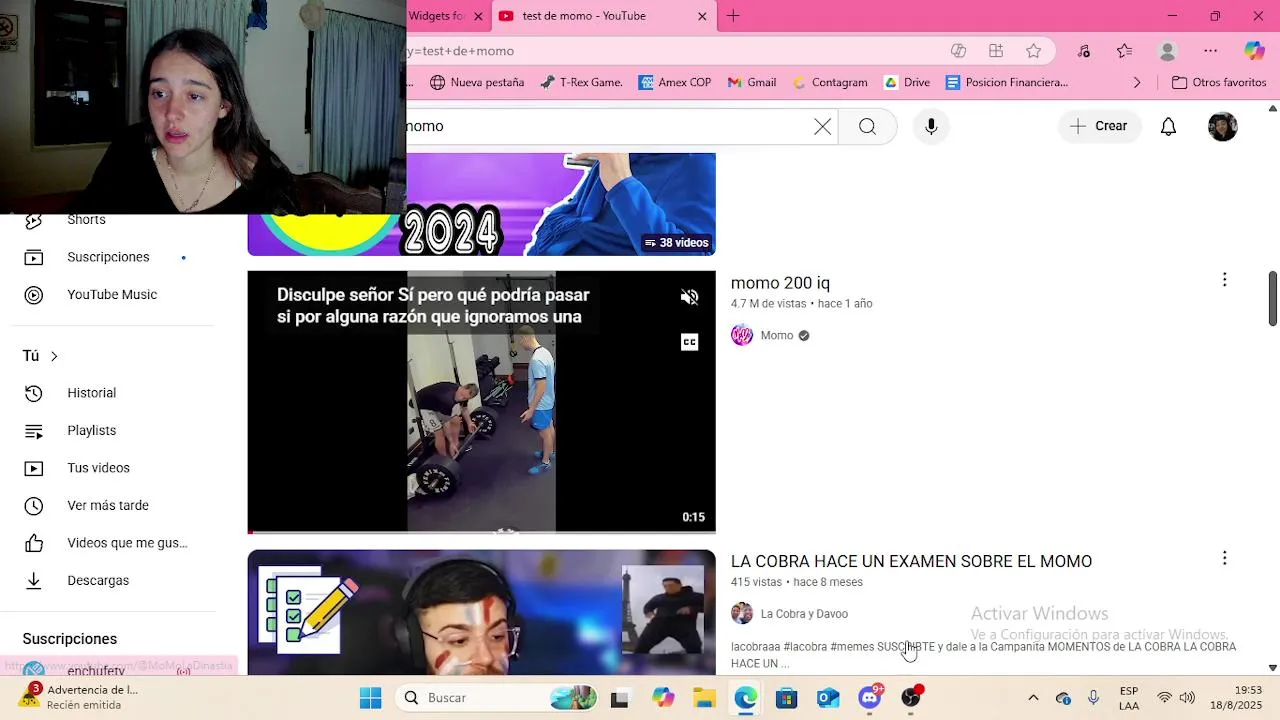Open the 38 videos playlist thumbnail
This screenshot has height=720, width=1280.
(x=481, y=204)
